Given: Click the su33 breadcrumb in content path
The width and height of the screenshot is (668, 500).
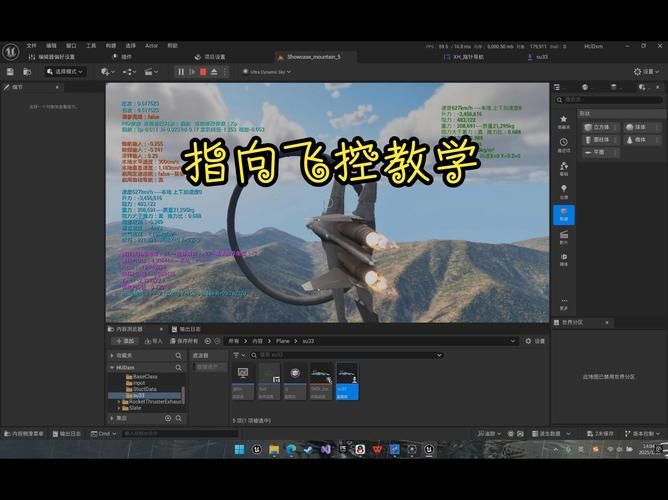Looking at the screenshot, I should (x=308, y=341).
